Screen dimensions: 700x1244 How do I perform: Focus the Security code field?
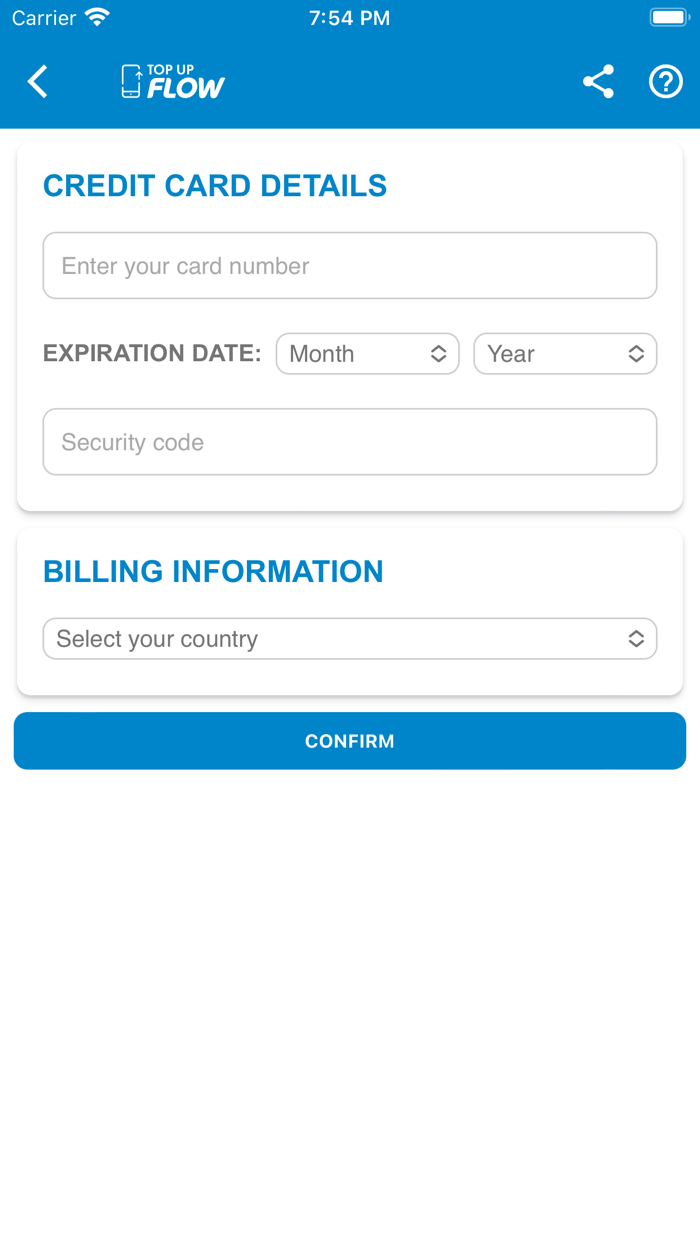(349, 442)
